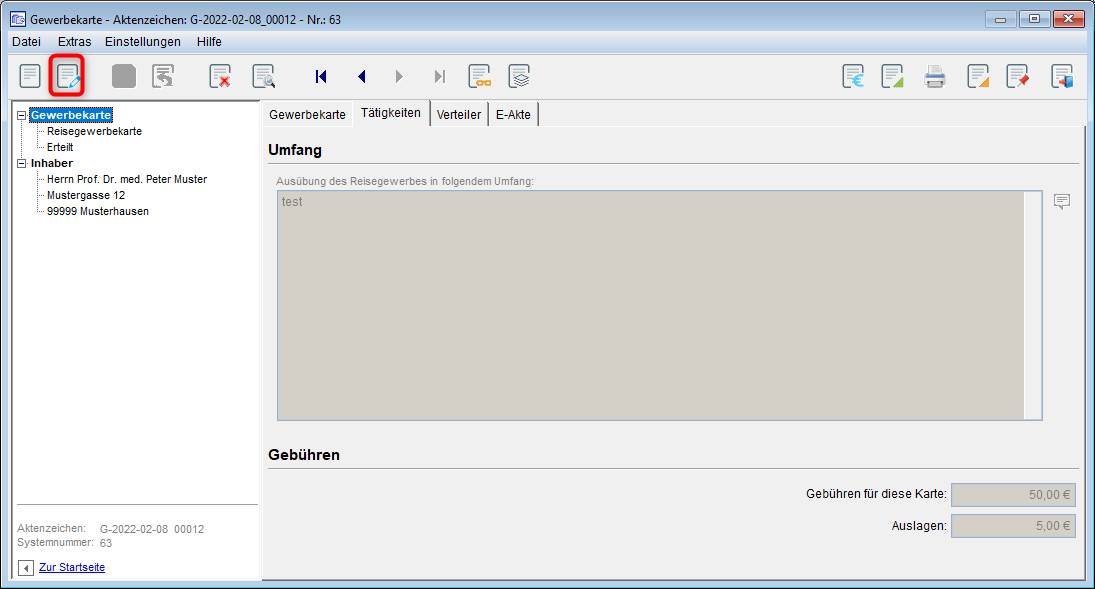This screenshot has width=1095, height=589.
Task: Jump to the first record
Action: click(321, 77)
